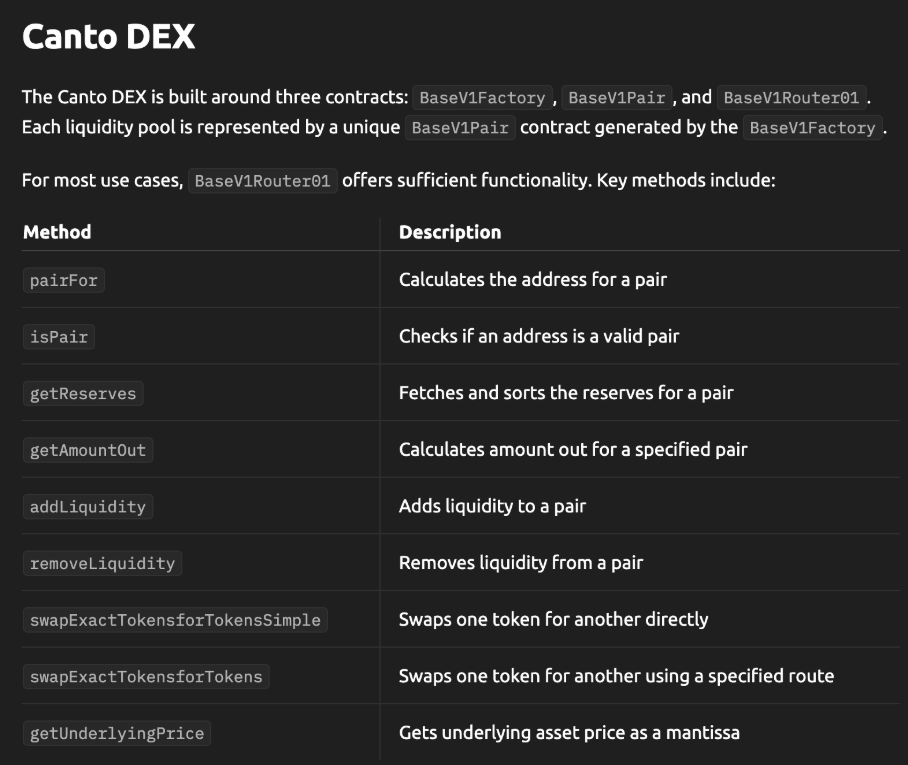Click BaseV1Pair in the second line
The height and width of the screenshot is (765, 908).
pos(460,128)
